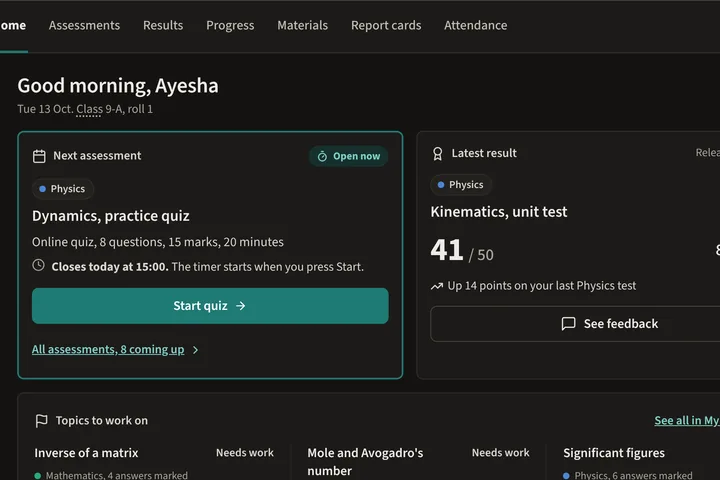Click Needs work label beside Mole and Avogadro's
Screen dimensions: 720x480
[x=501, y=453]
